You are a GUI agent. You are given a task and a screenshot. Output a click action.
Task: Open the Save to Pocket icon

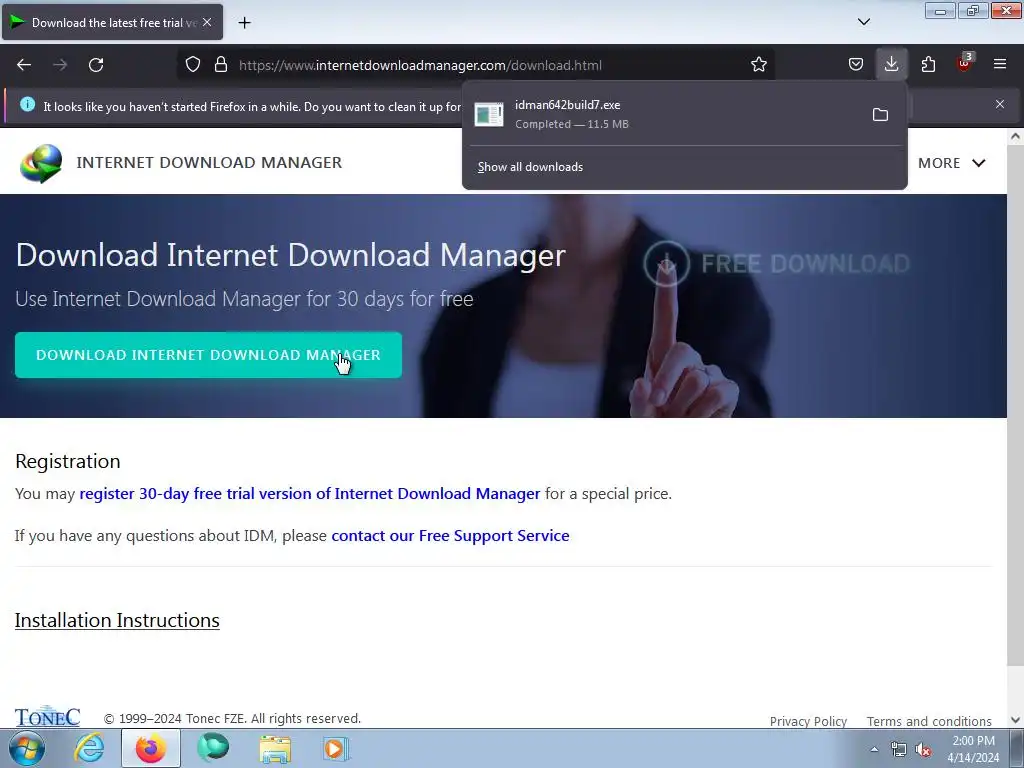[x=856, y=65]
